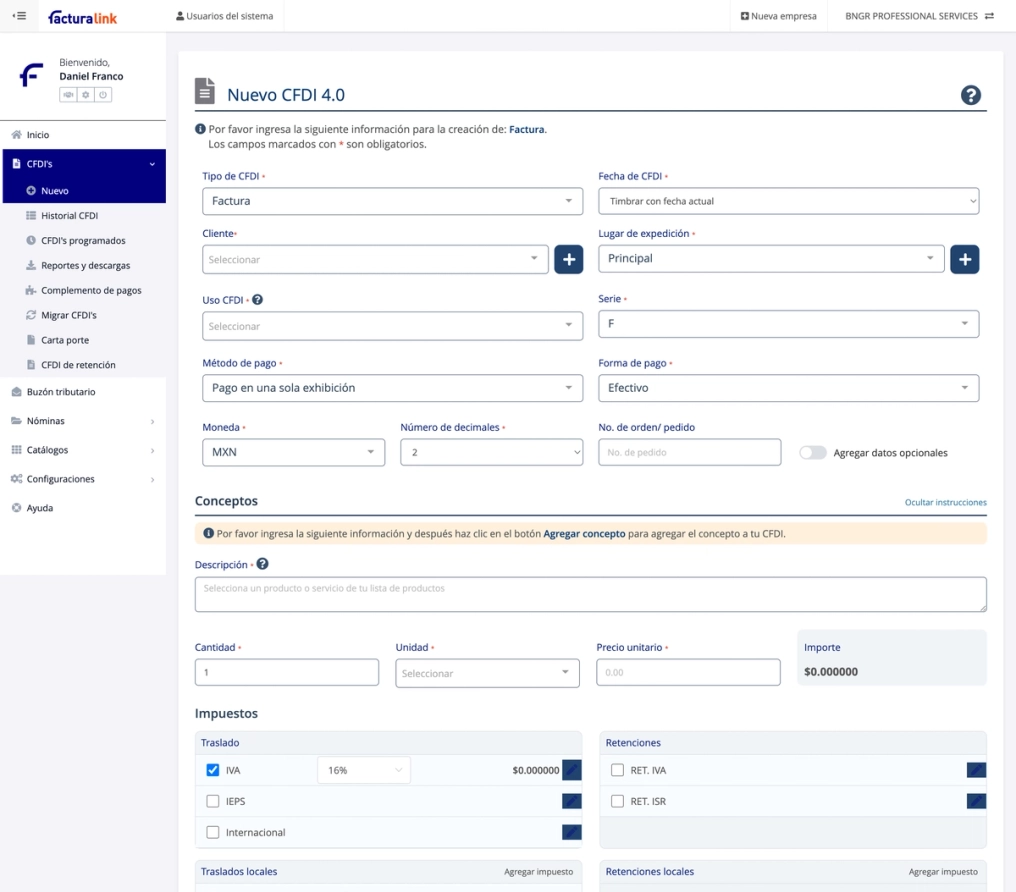Click the help question mark icon in header

pyautogui.click(x=970, y=95)
